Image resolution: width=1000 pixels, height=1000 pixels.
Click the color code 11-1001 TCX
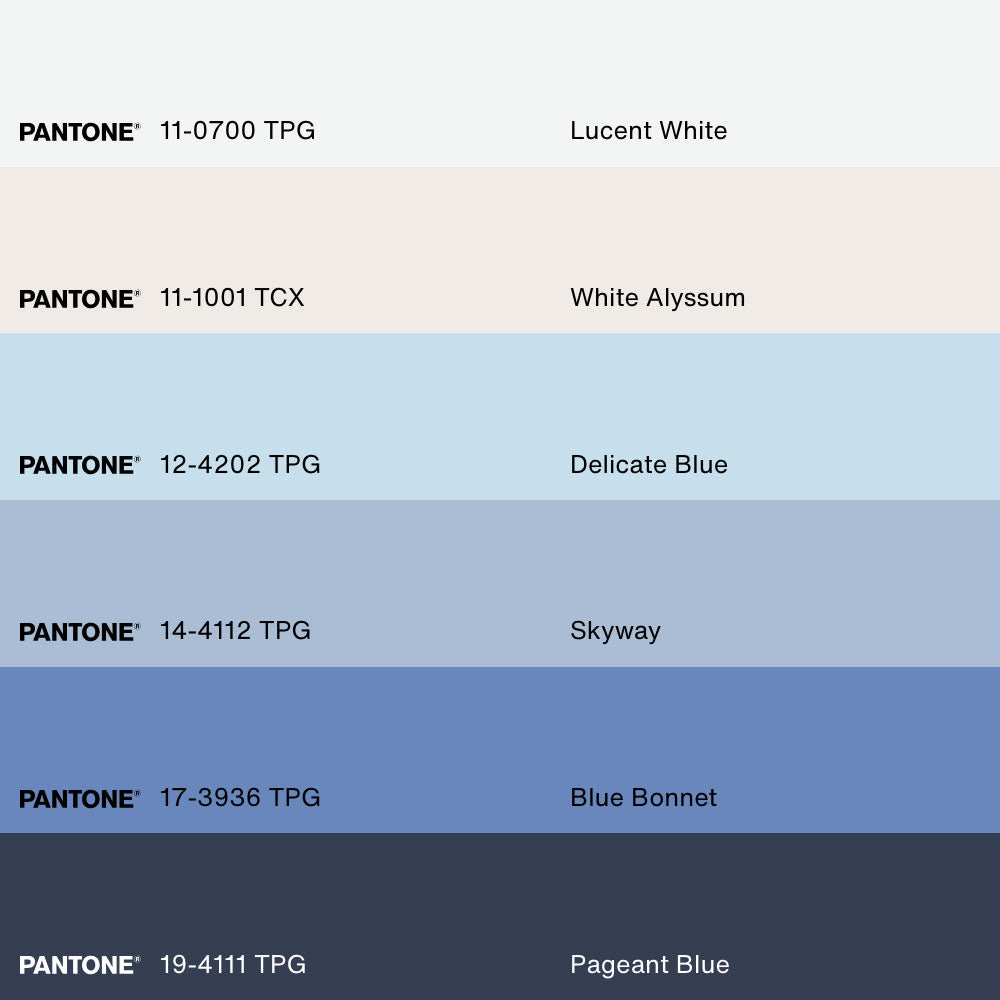(x=232, y=298)
